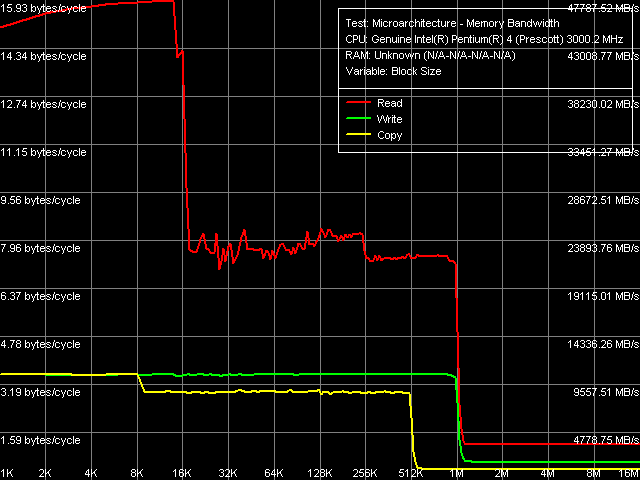
Task: Click the '4M' block size label
Action: [548, 474]
